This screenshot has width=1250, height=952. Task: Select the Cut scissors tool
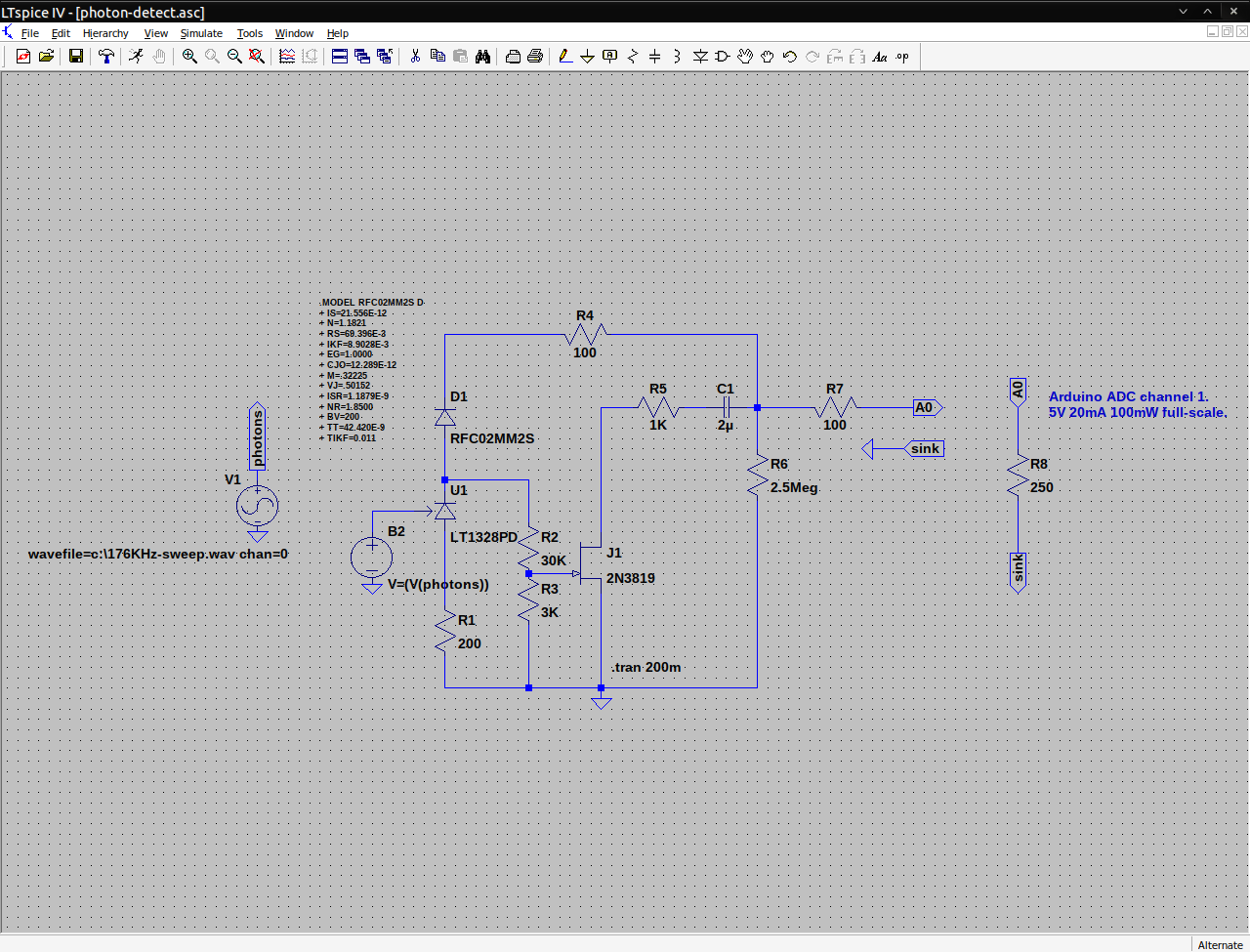(x=415, y=57)
